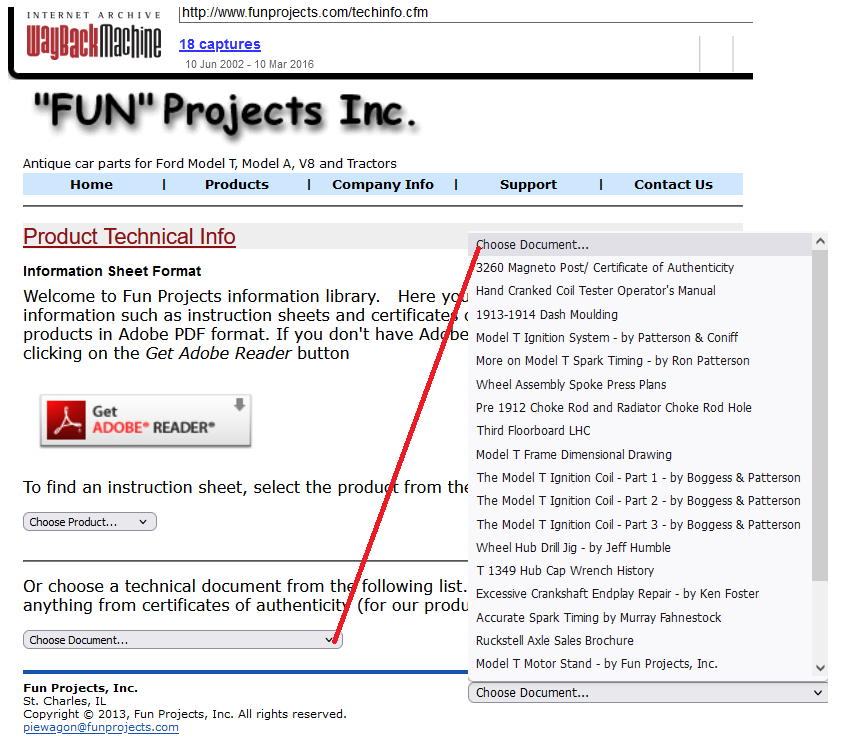The image size is (844, 747).
Task: Open the Choose Product dropdown
Action: [x=90, y=522]
